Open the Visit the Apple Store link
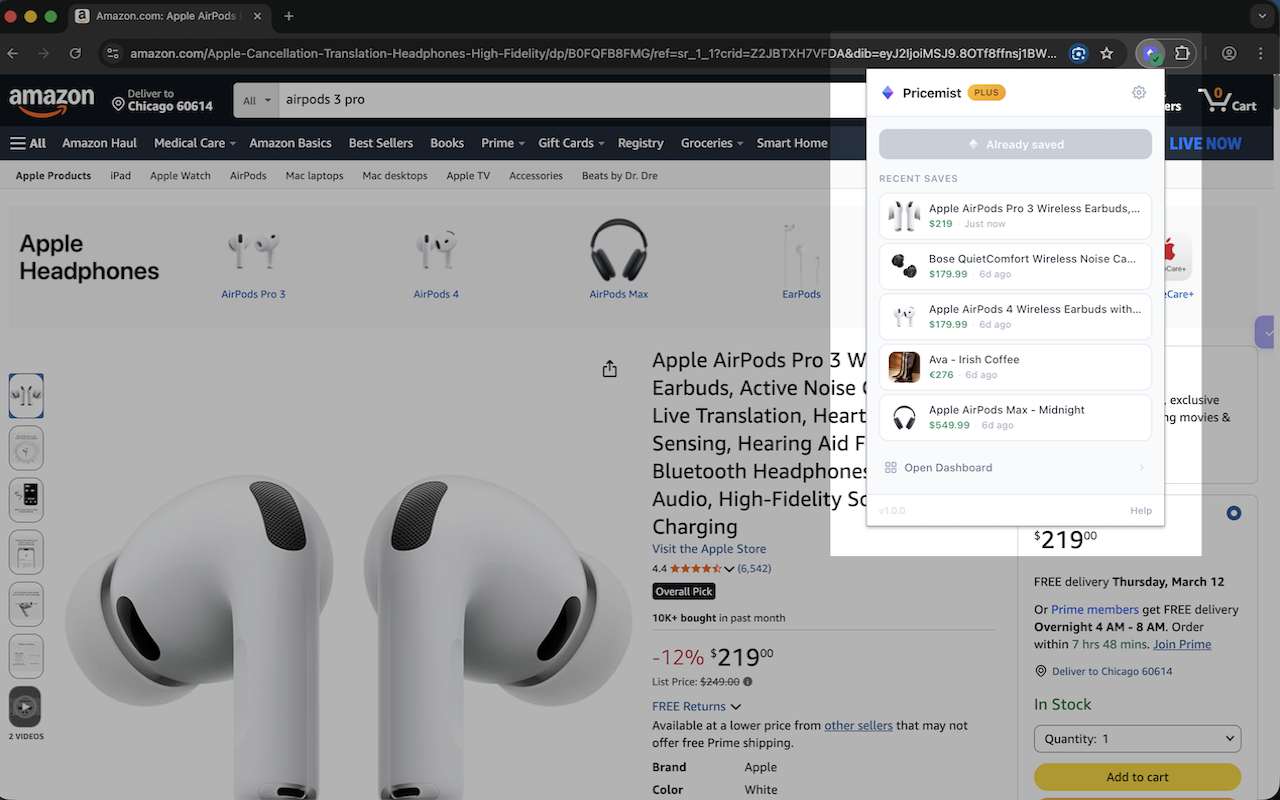 (x=708, y=548)
